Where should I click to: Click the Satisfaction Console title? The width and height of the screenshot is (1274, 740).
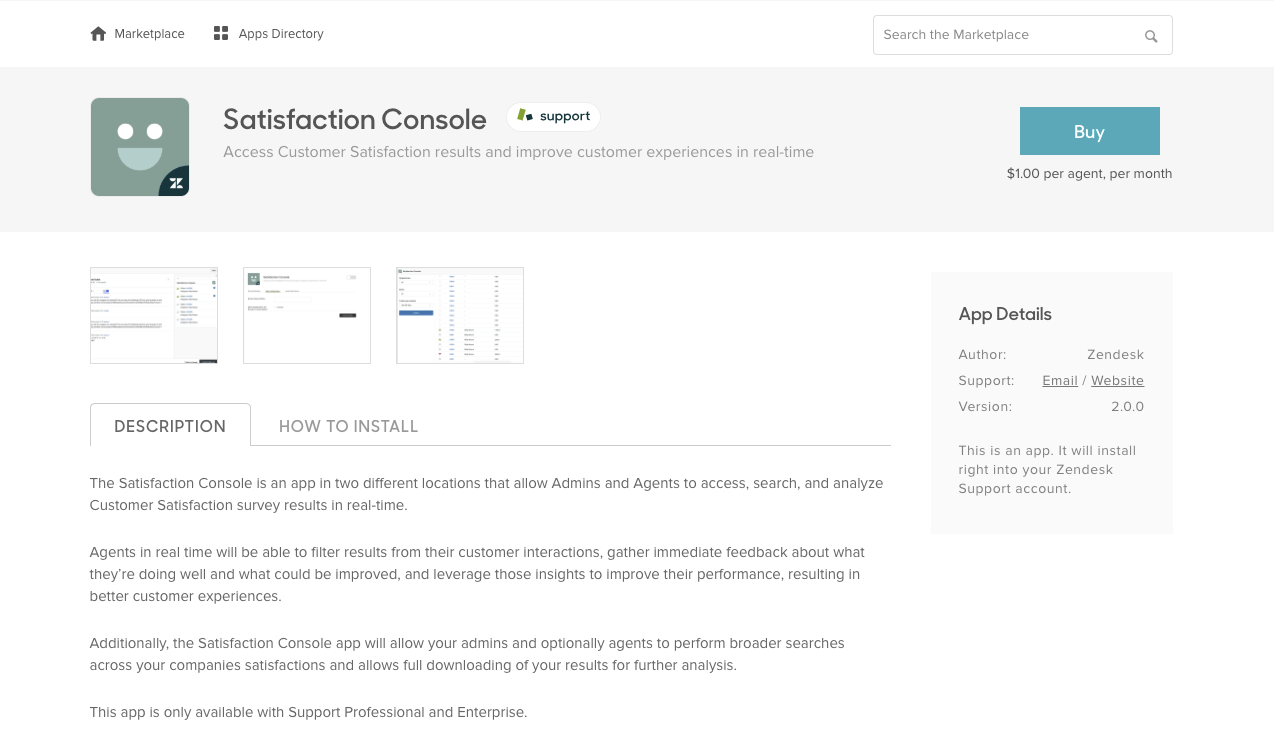click(x=355, y=119)
